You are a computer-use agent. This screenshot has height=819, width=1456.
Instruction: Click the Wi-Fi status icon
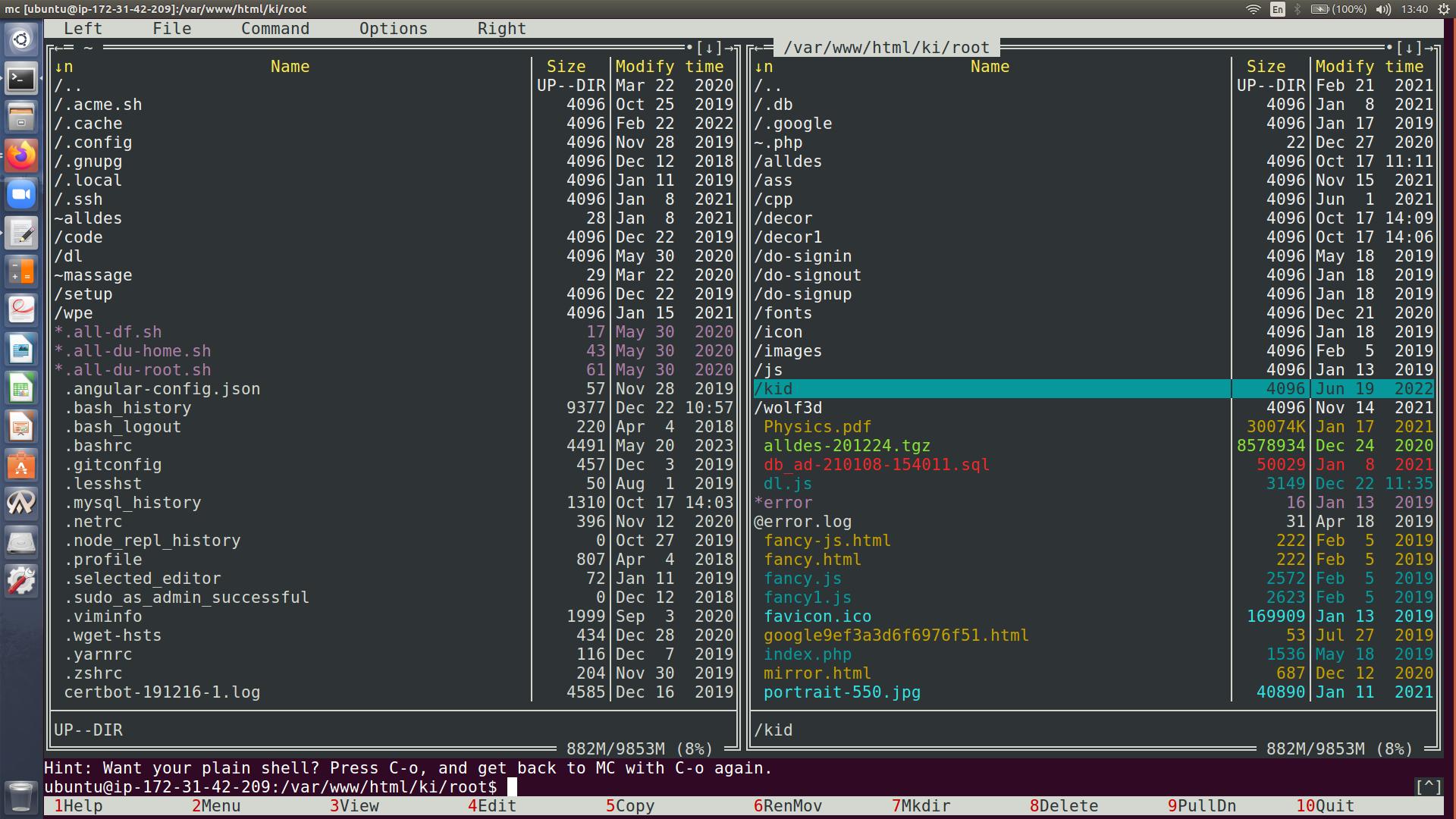click(1253, 9)
